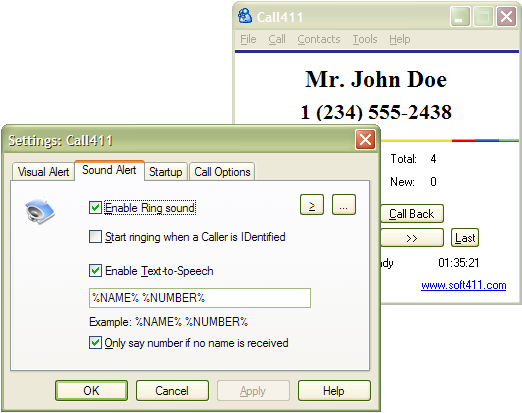Click the text-to-speech format input field
The height and width of the screenshot is (413, 522).
click(200, 298)
